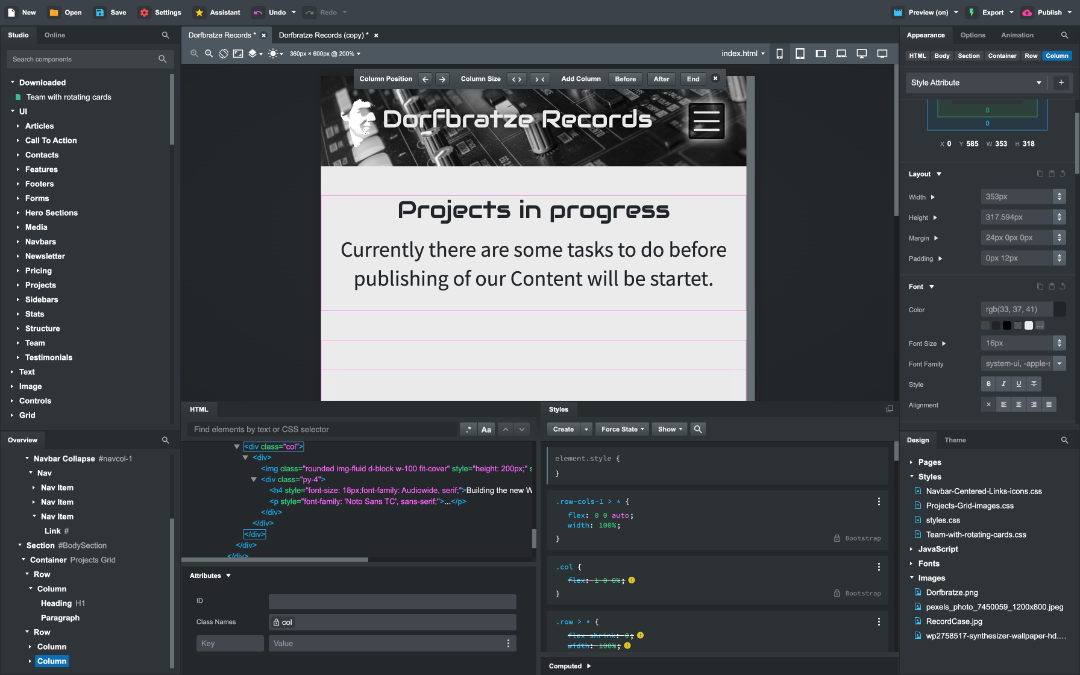
Task: Switch to the Options tab
Action: 973,35
